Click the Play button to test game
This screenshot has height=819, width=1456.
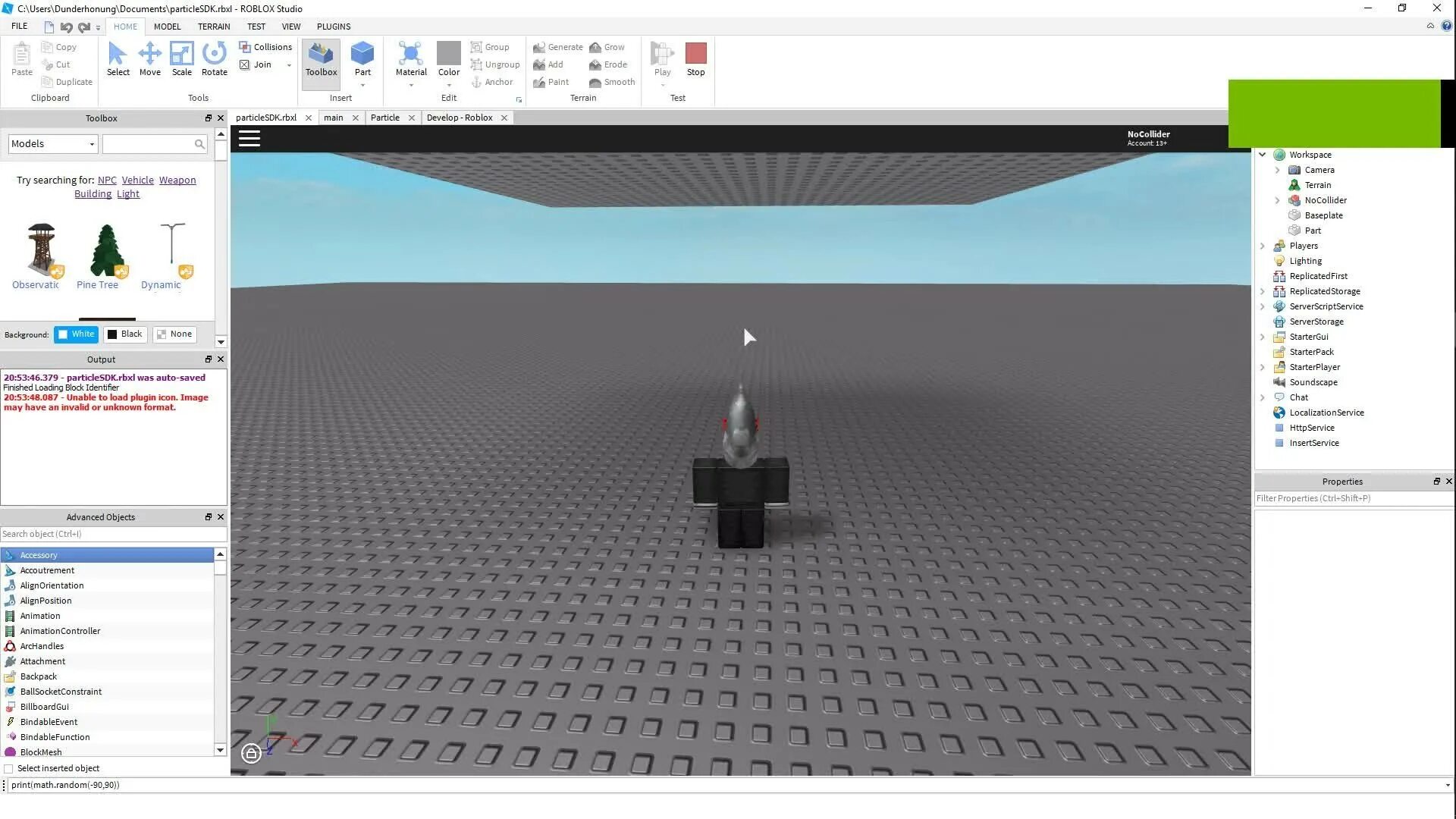coord(661,55)
